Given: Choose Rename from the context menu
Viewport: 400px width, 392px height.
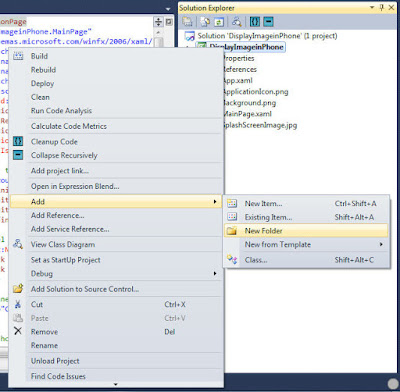Looking at the screenshot, I should coord(116,345).
